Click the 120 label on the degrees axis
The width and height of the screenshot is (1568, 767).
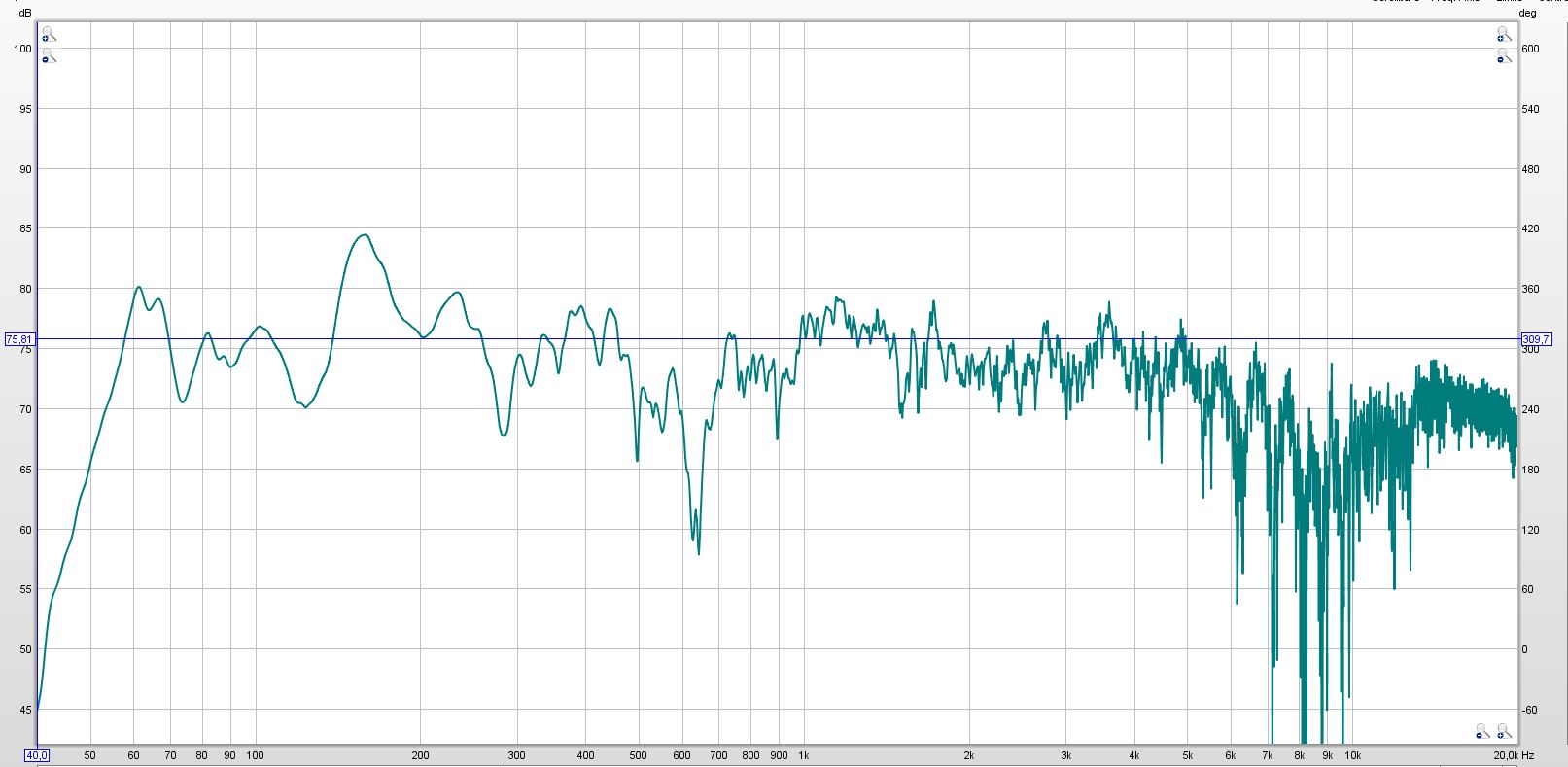pyautogui.click(x=1530, y=530)
